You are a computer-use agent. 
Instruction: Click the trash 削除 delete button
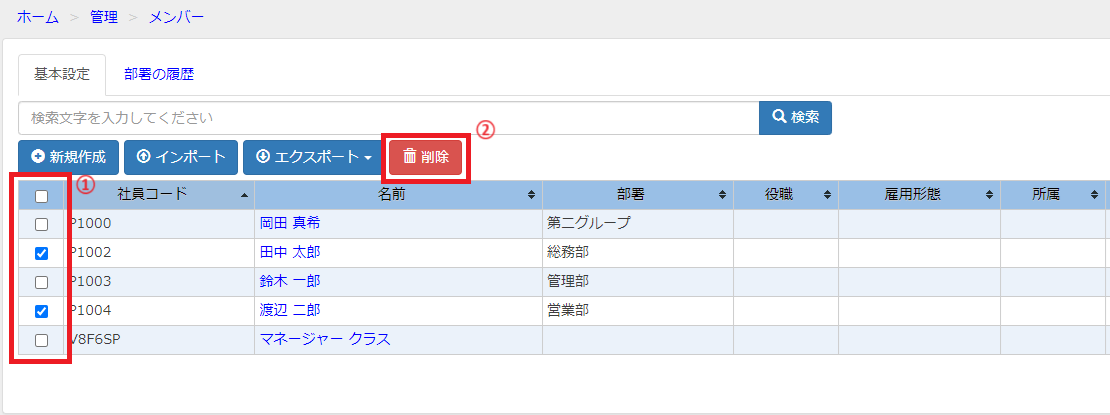425,157
